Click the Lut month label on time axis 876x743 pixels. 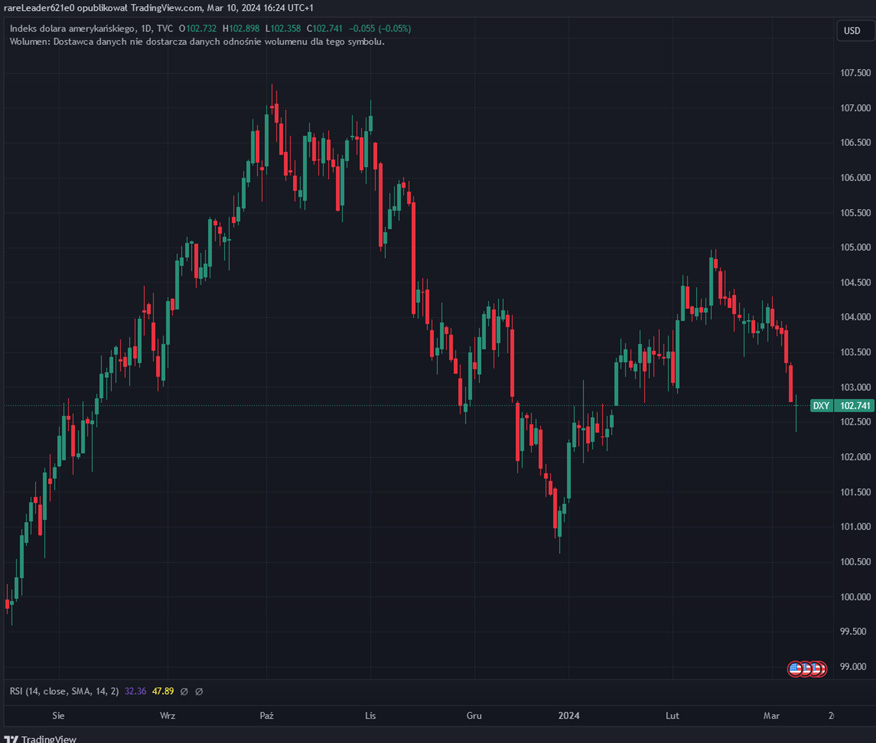click(673, 715)
